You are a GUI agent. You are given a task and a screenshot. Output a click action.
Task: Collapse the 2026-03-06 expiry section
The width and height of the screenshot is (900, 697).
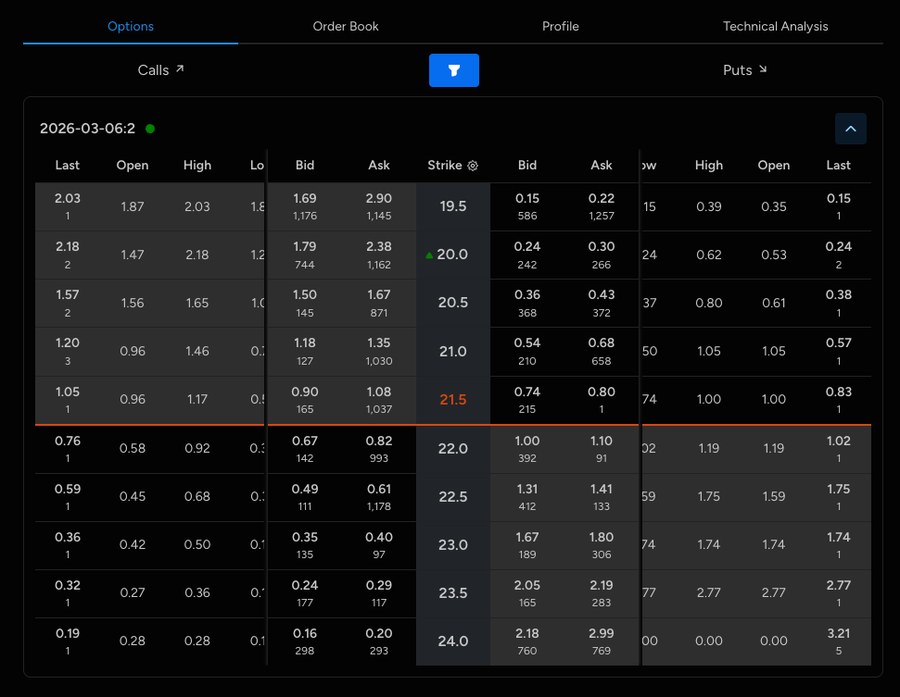[x=850, y=128]
